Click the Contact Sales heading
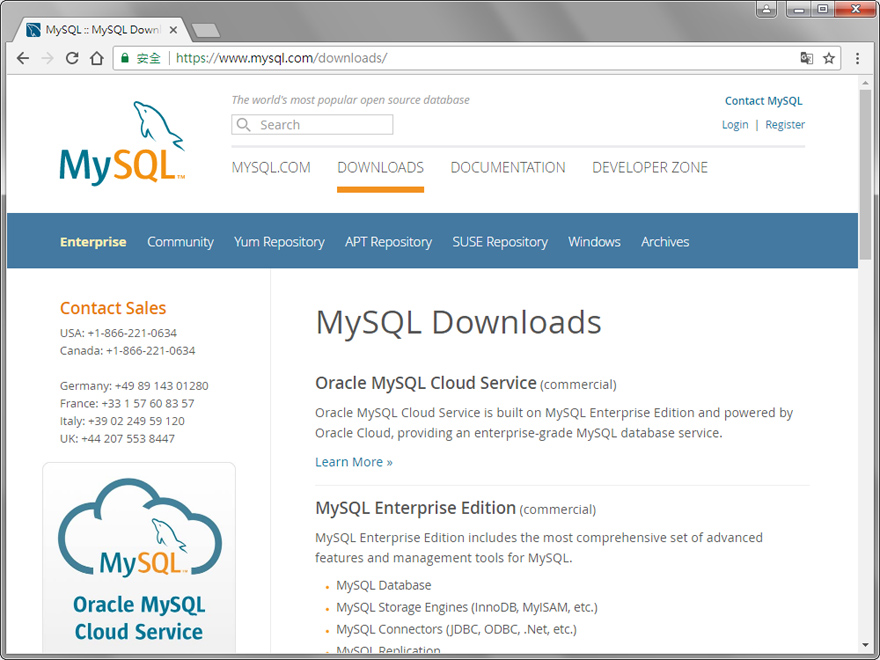This screenshot has height=660, width=880. 113,308
